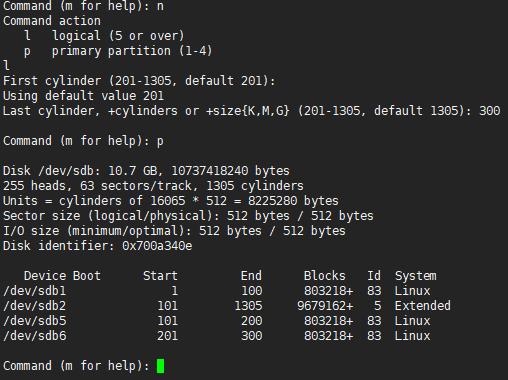Click the 'primary partition (1-4)' option text
508x380 pixels.
pos(132,51)
